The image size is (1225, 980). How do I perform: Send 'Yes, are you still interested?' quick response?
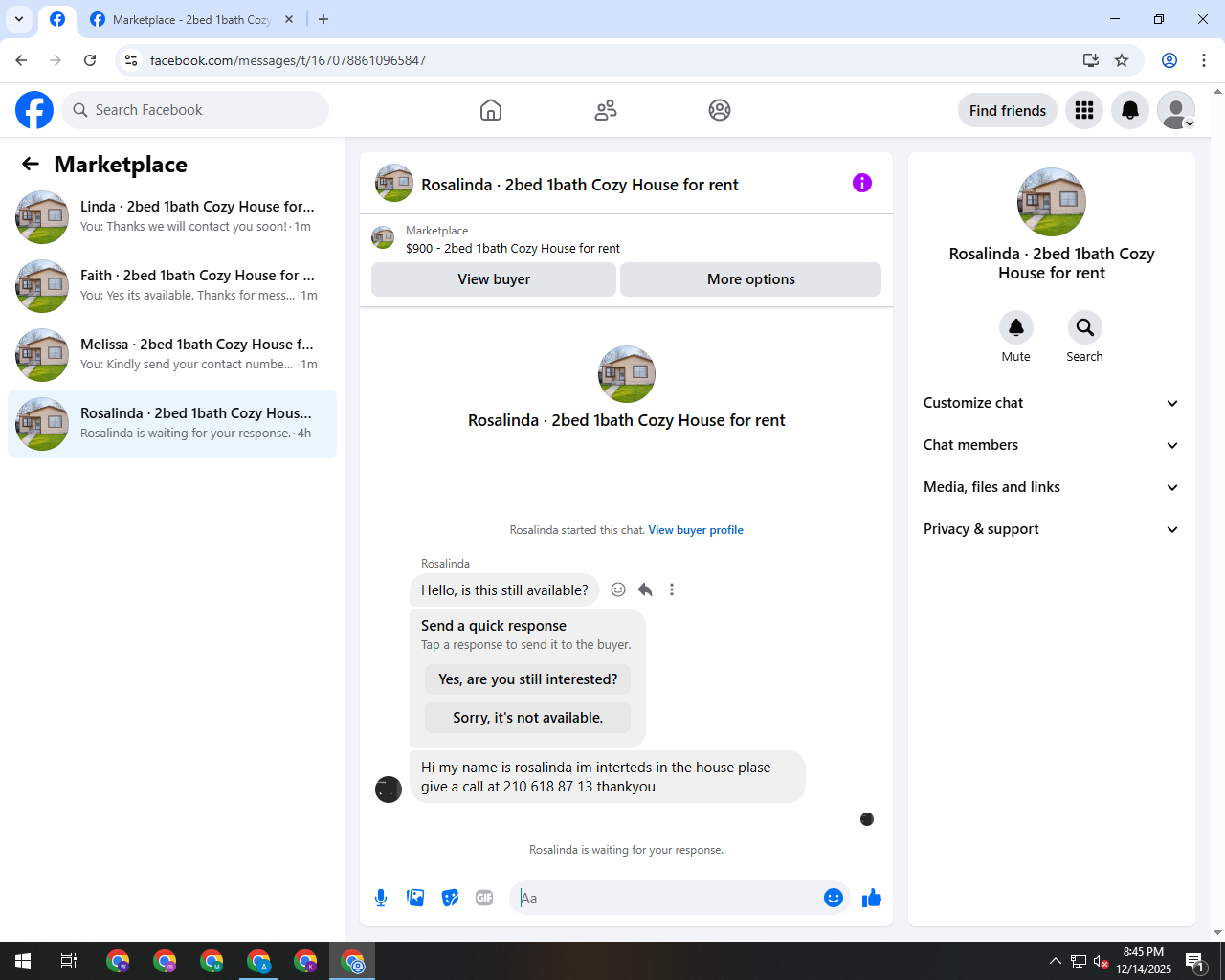click(528, 679)
